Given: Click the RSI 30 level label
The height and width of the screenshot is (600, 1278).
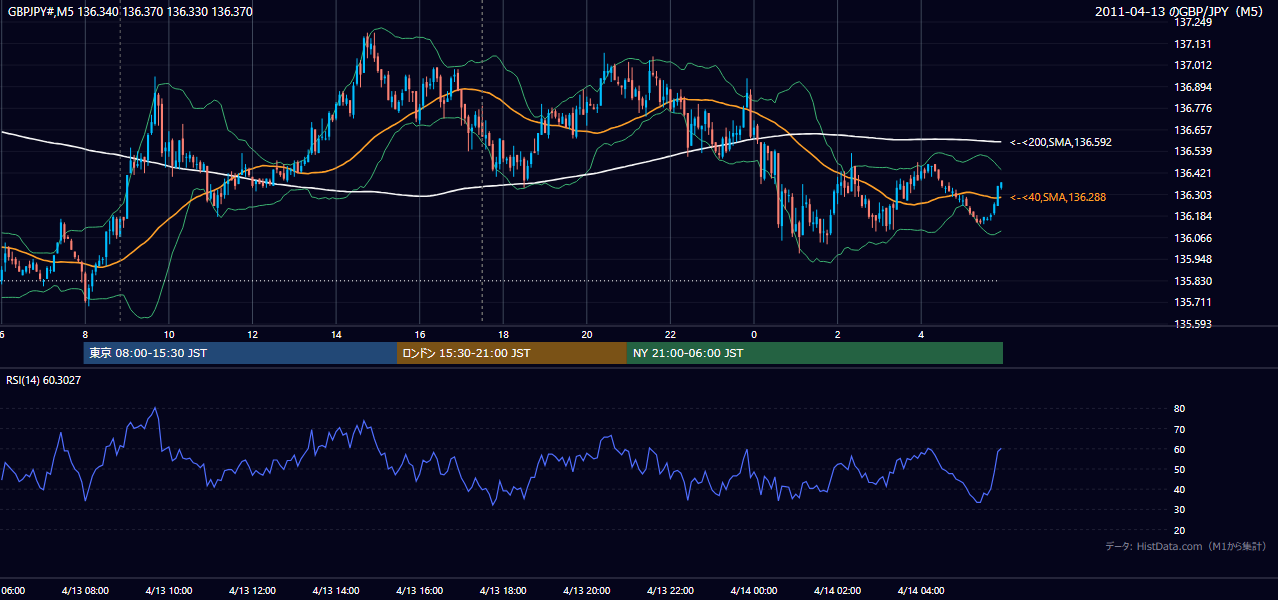Looking at the screenshot, I should click(x=1180, y=510).
